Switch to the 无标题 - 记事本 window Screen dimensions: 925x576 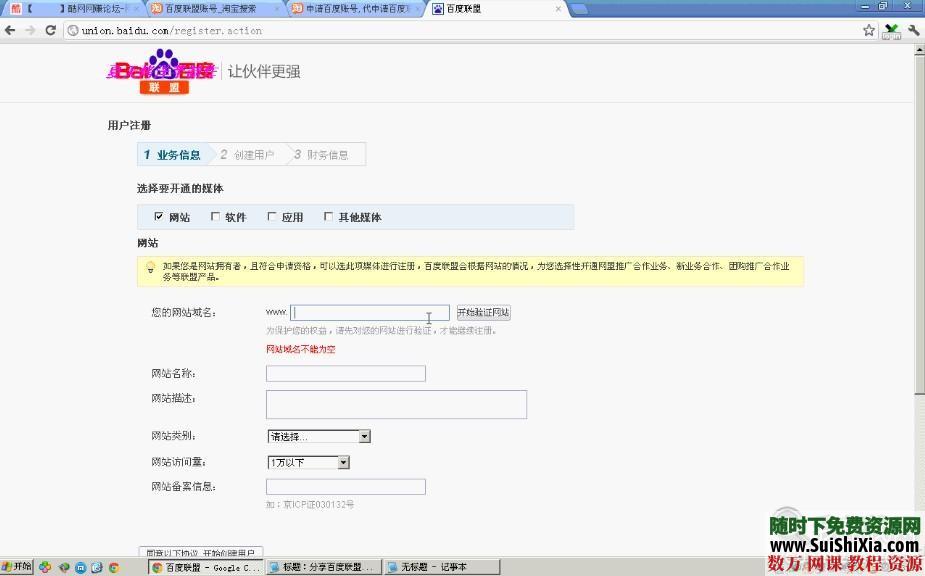pos(440,567)
